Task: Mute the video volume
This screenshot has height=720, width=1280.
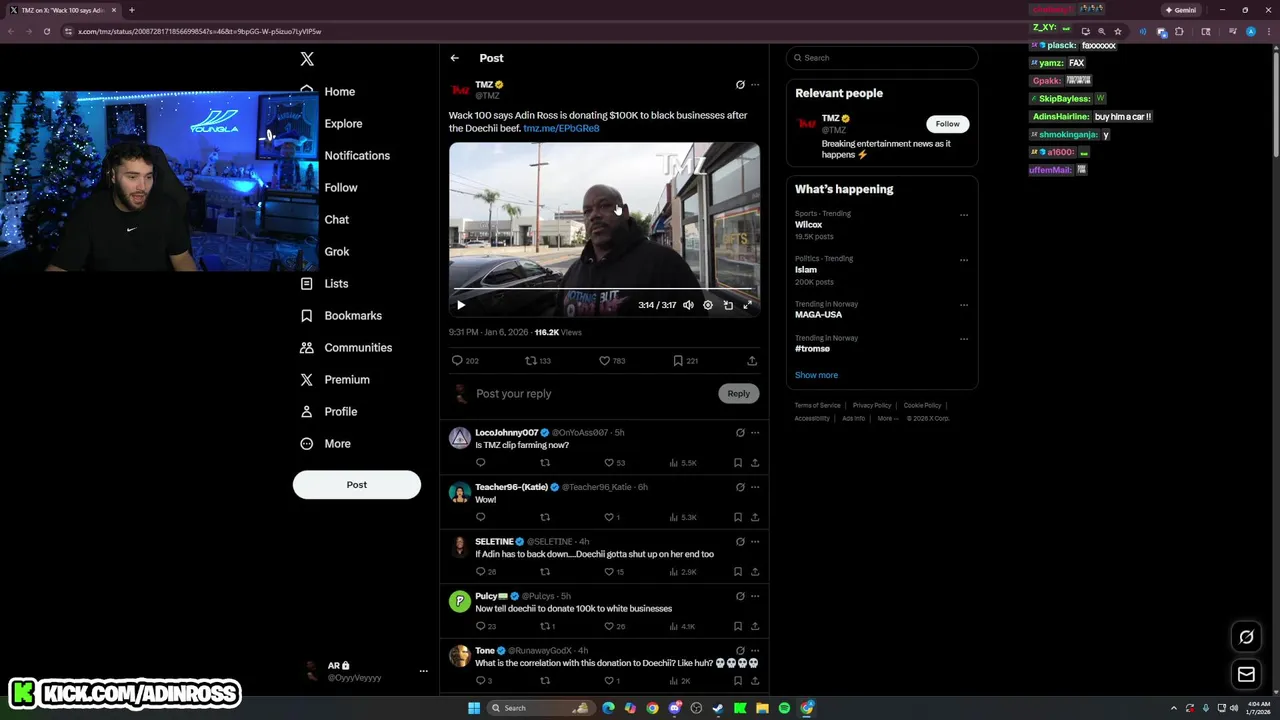Action: [688, 305]
